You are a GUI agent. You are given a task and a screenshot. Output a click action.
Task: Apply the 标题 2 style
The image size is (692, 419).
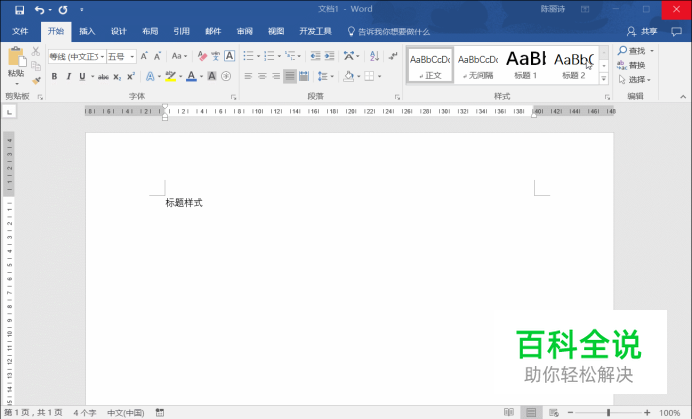coord(574,64)
